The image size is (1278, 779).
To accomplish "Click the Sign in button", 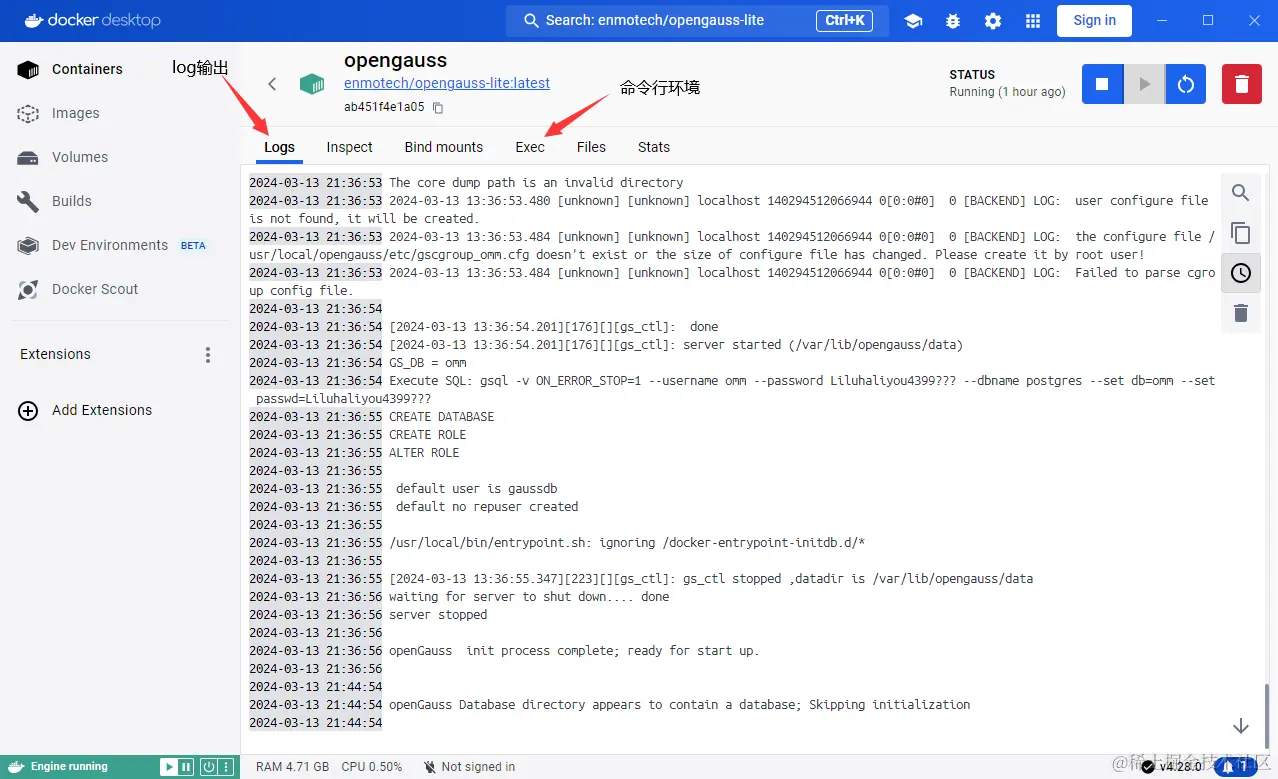I will 1094,20.
